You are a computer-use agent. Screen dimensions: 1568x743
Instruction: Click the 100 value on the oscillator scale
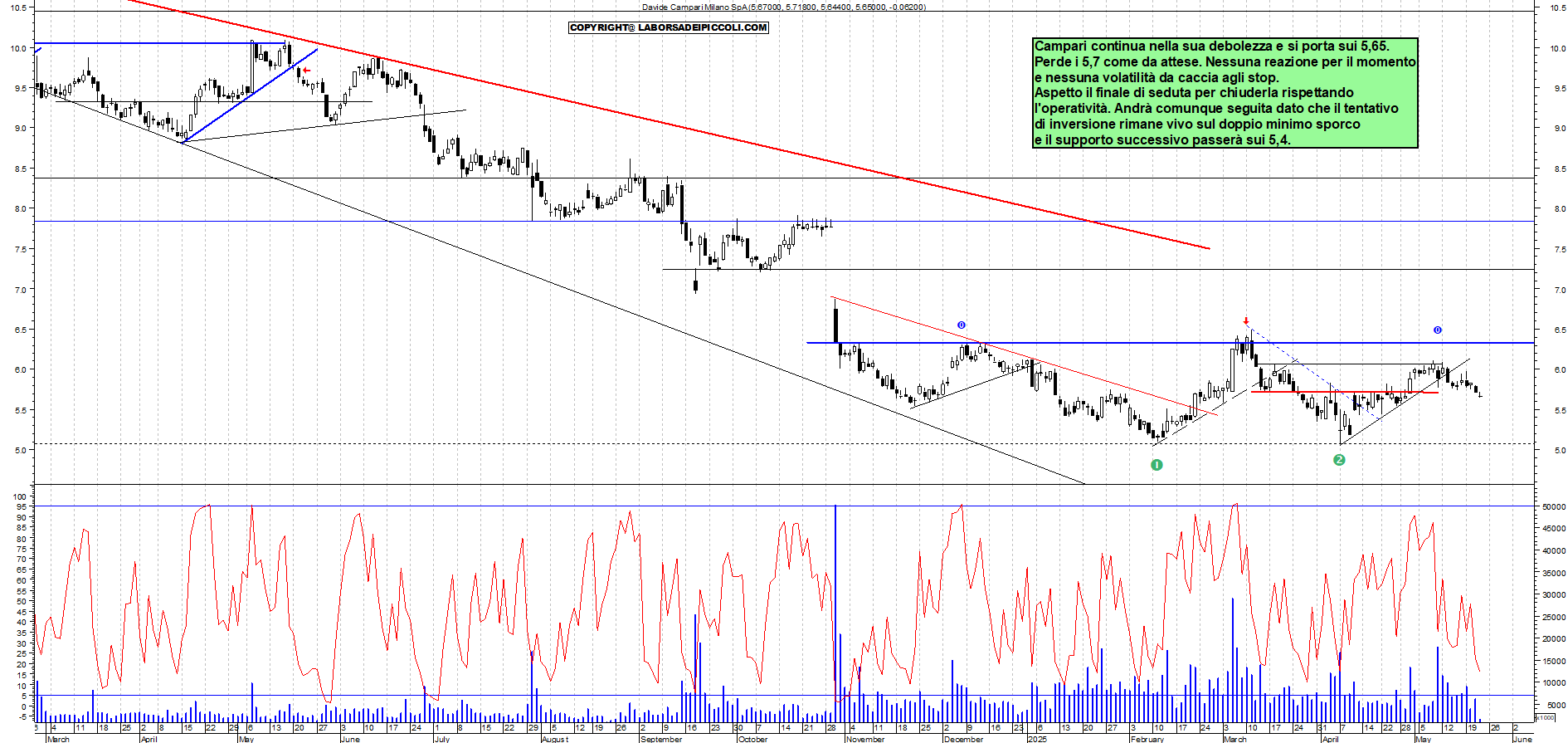[x=20, y=497]
